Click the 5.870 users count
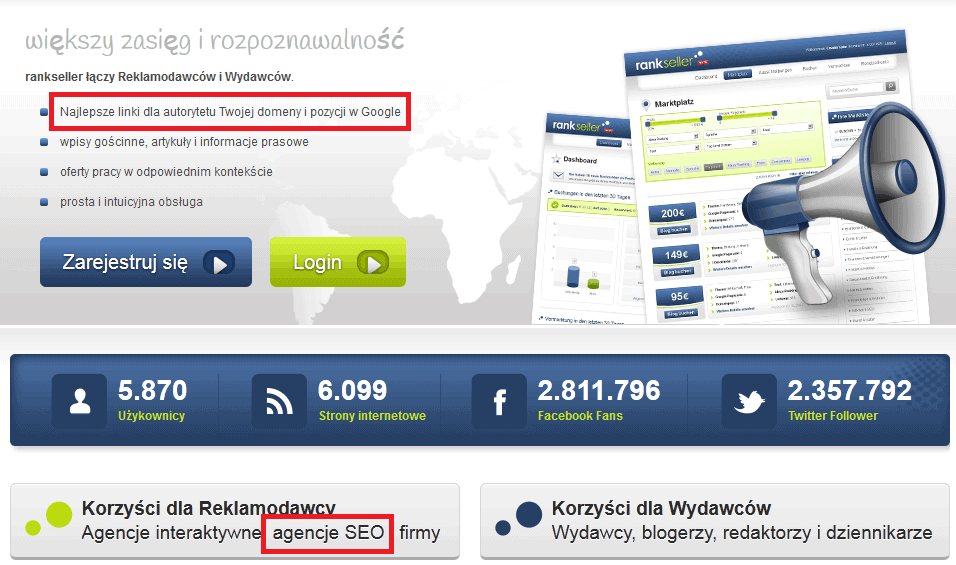Viewport: 956px width, 565px height. [152, 390]
